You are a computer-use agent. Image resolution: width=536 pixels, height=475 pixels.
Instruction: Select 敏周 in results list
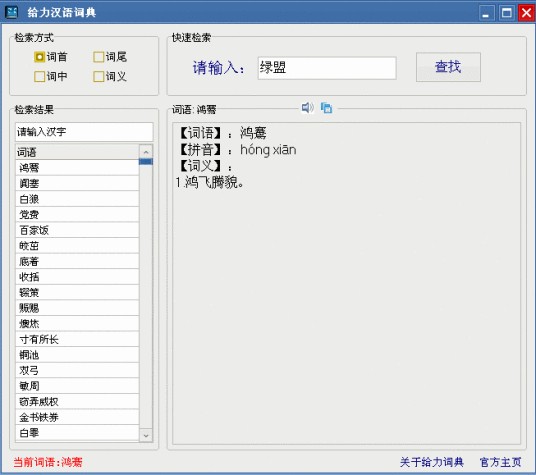pyautogui.click(x=77, y=386)
